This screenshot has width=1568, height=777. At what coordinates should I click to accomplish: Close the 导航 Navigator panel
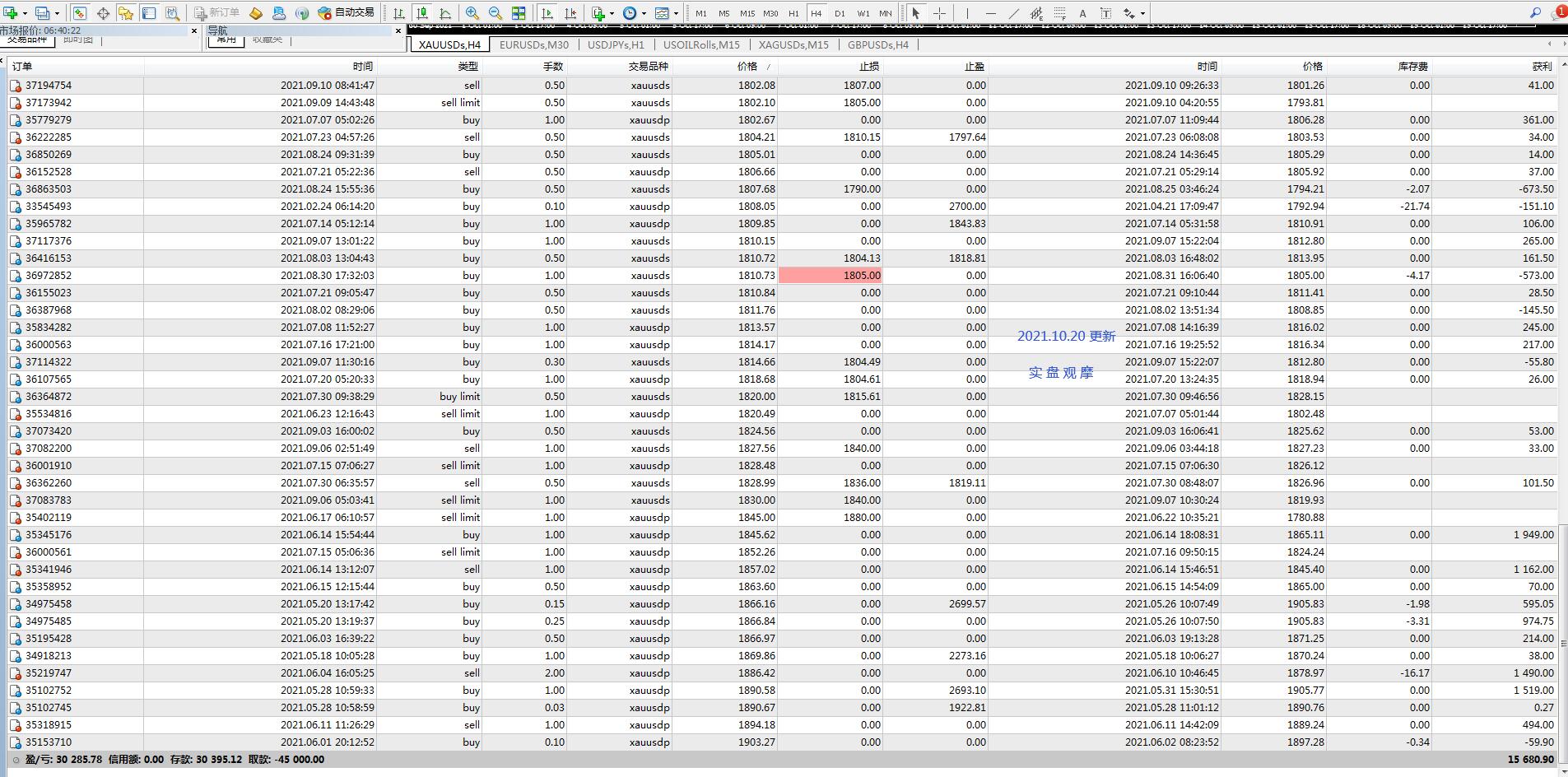click(398, 30)
